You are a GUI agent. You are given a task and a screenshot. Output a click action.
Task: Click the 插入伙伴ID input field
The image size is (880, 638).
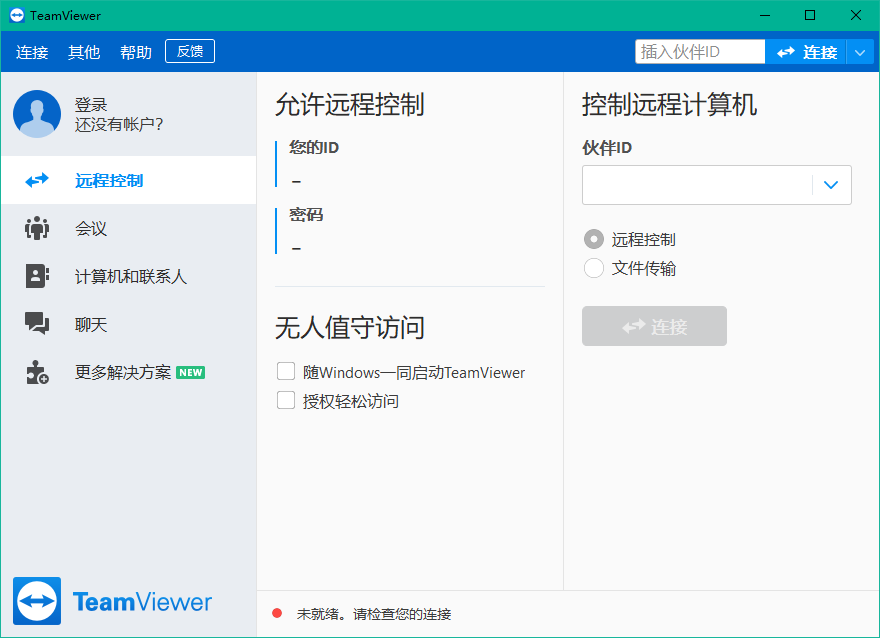[700, 50]
